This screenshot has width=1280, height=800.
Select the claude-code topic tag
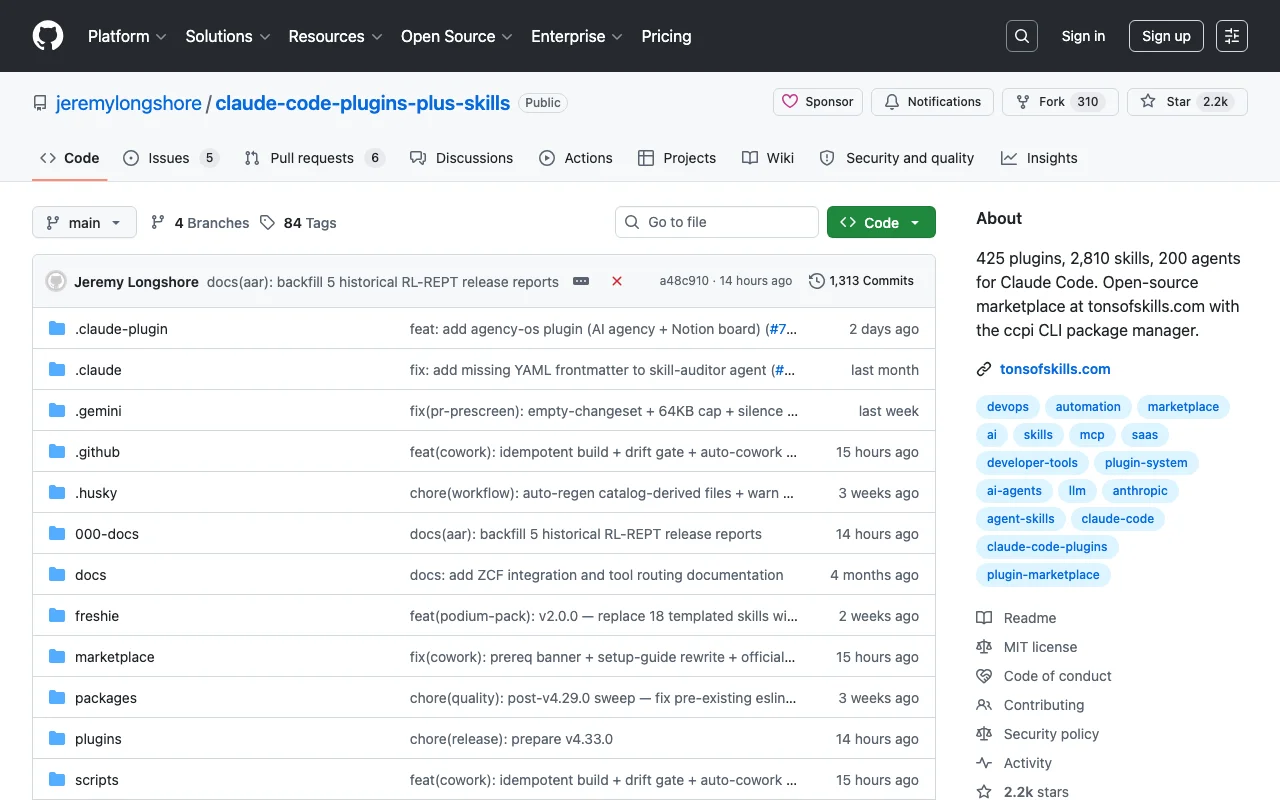click(1118, 519)
